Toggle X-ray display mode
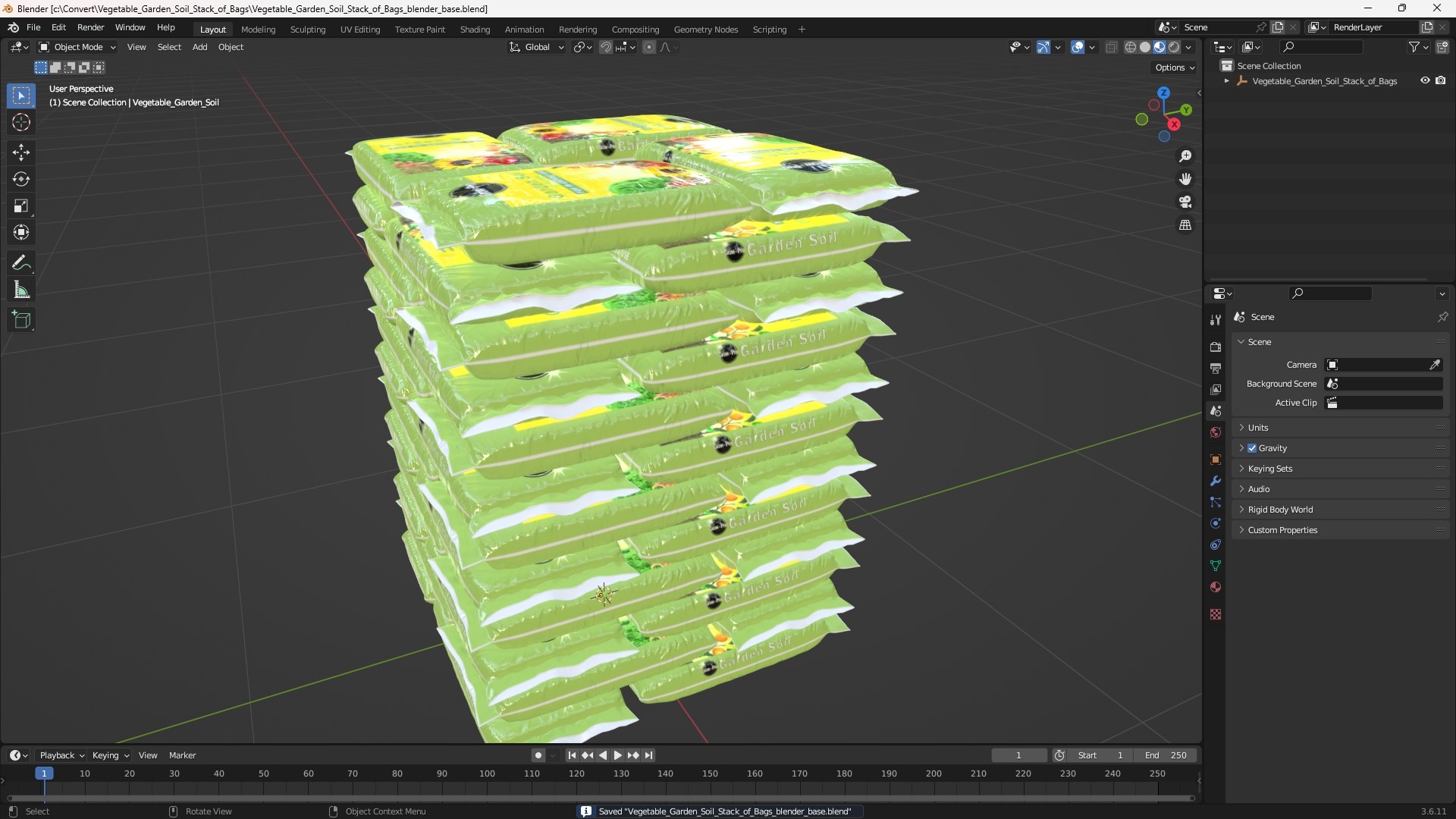 point(1111,47)
